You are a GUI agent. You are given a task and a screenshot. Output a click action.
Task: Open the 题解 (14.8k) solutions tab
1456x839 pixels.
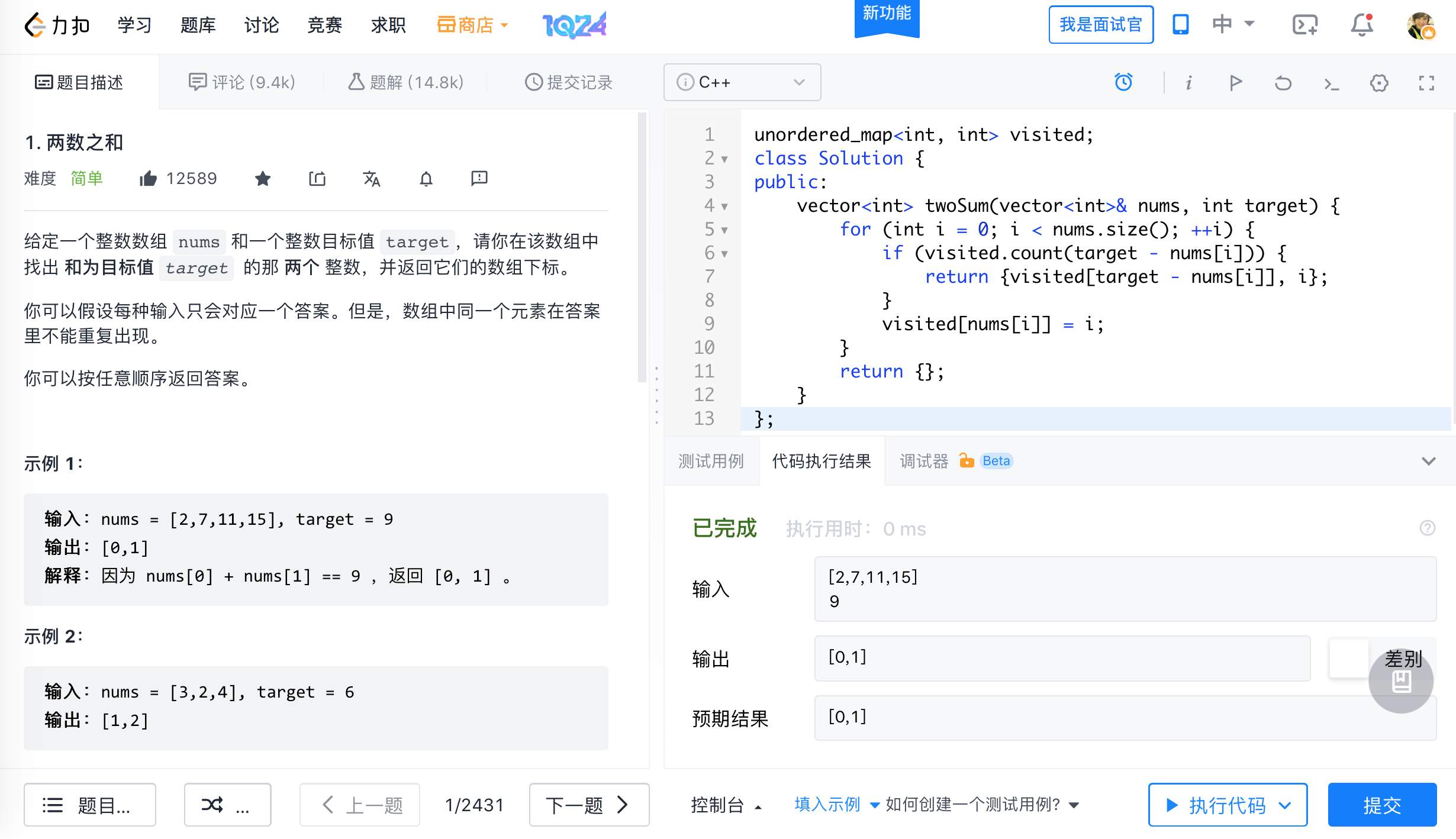(406, 82)
